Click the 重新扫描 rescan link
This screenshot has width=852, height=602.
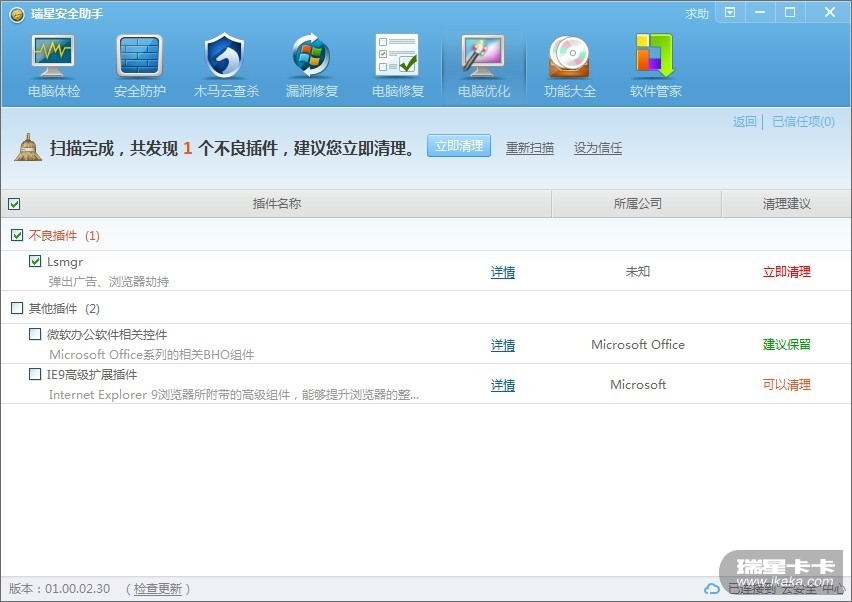pyautogui.click(x=530, y=148)
